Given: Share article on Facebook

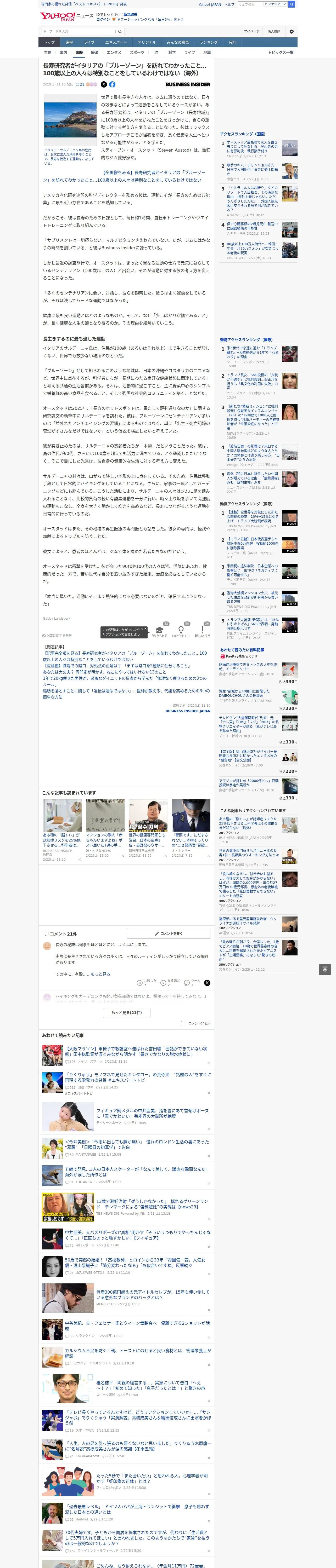Looking at the screenshot, I should pos(112,85).
